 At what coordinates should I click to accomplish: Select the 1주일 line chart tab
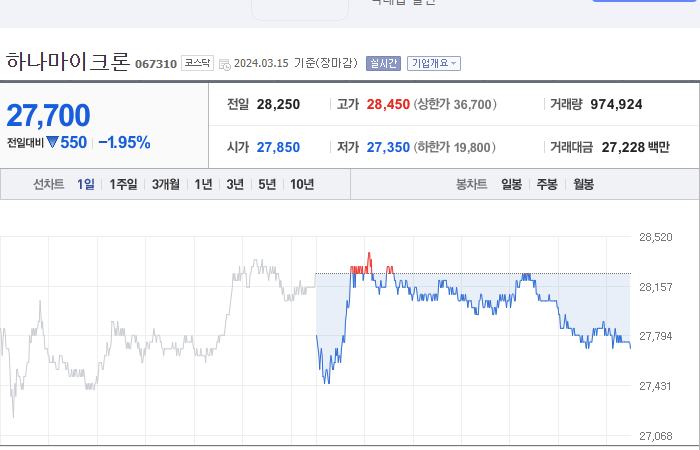click(x=123, y=184)
